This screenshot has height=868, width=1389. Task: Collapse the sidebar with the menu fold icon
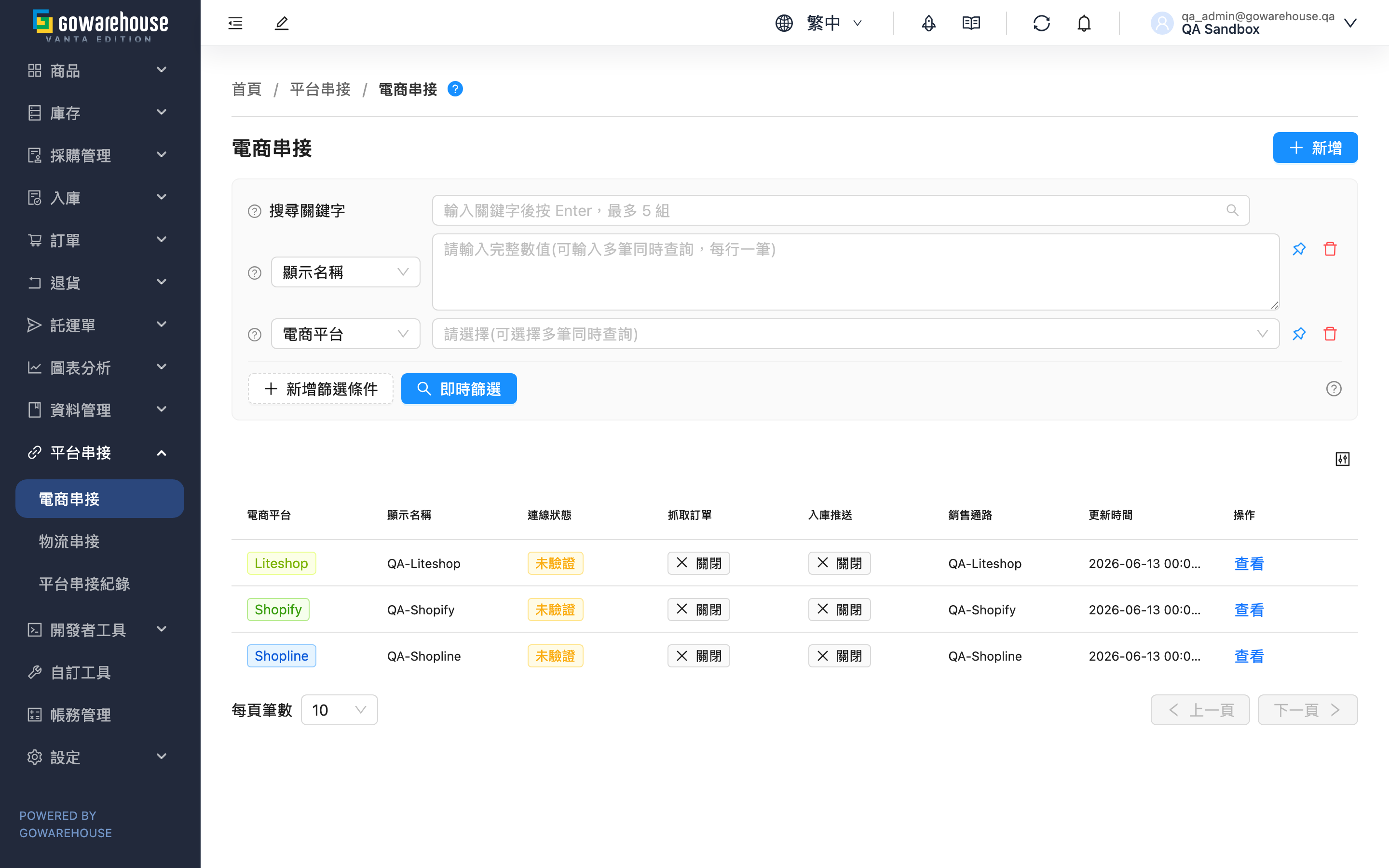click(235, 23)
